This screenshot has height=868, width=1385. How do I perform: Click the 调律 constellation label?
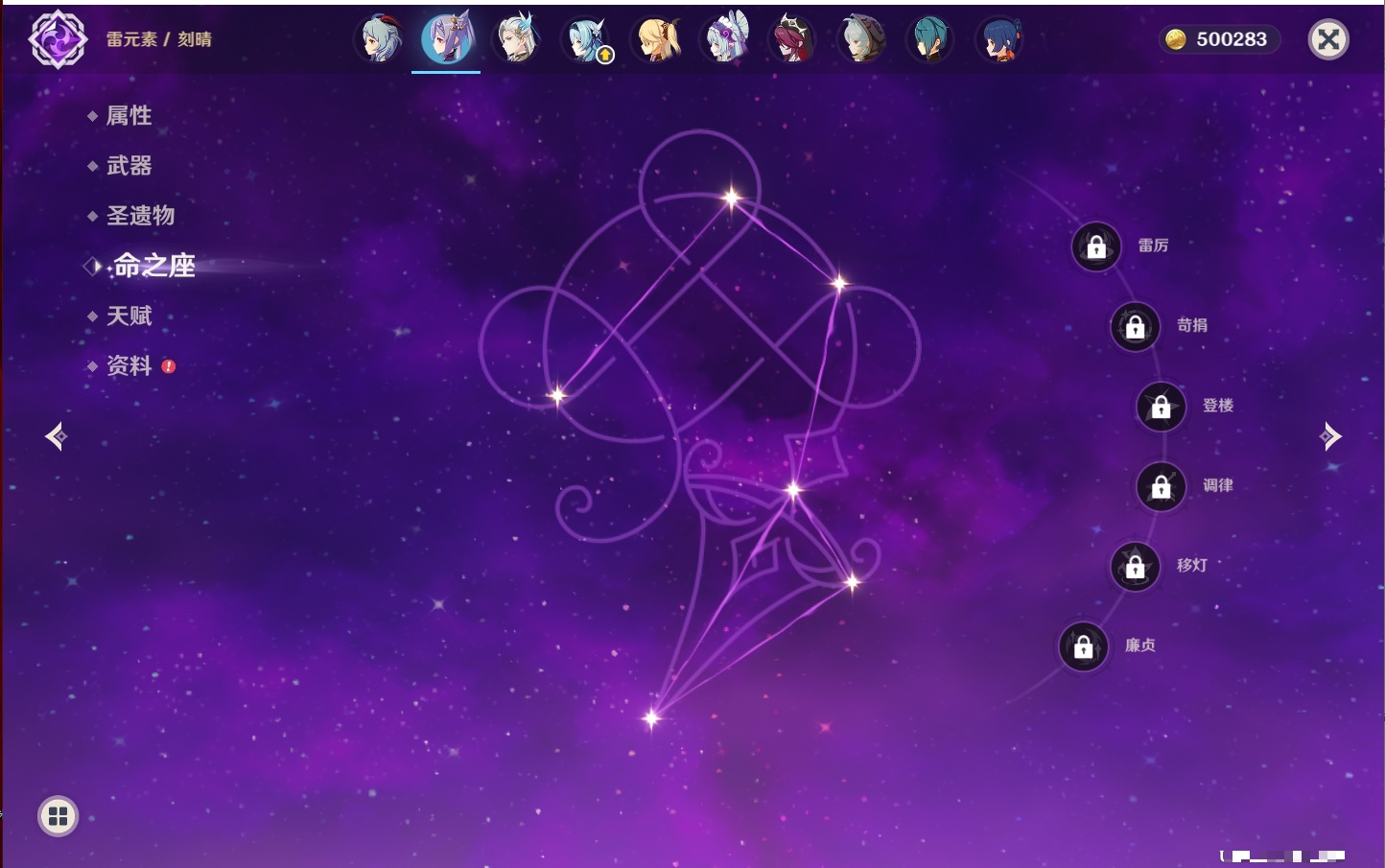tap(1218, 485)
